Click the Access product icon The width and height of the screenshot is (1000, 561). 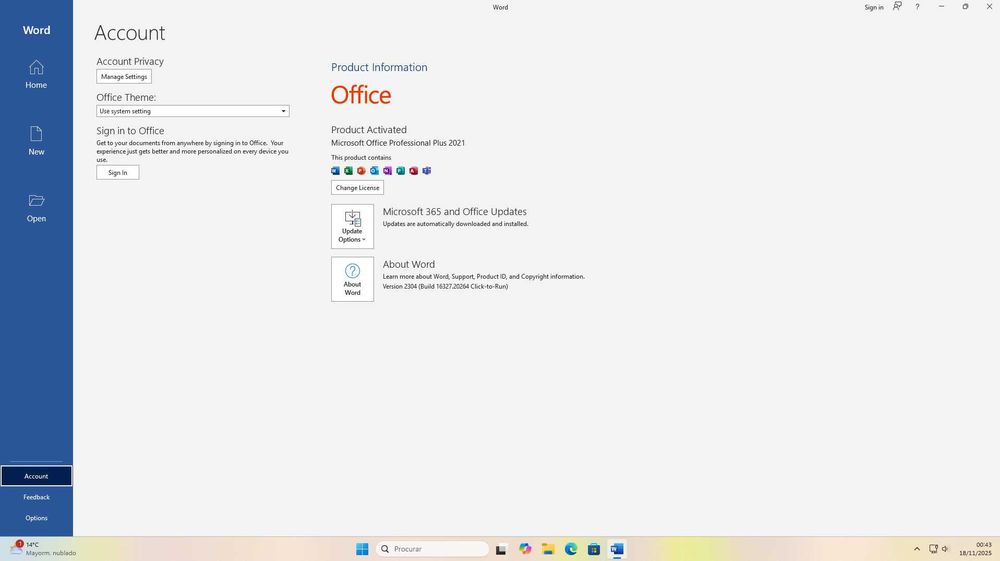click(413, 171)
